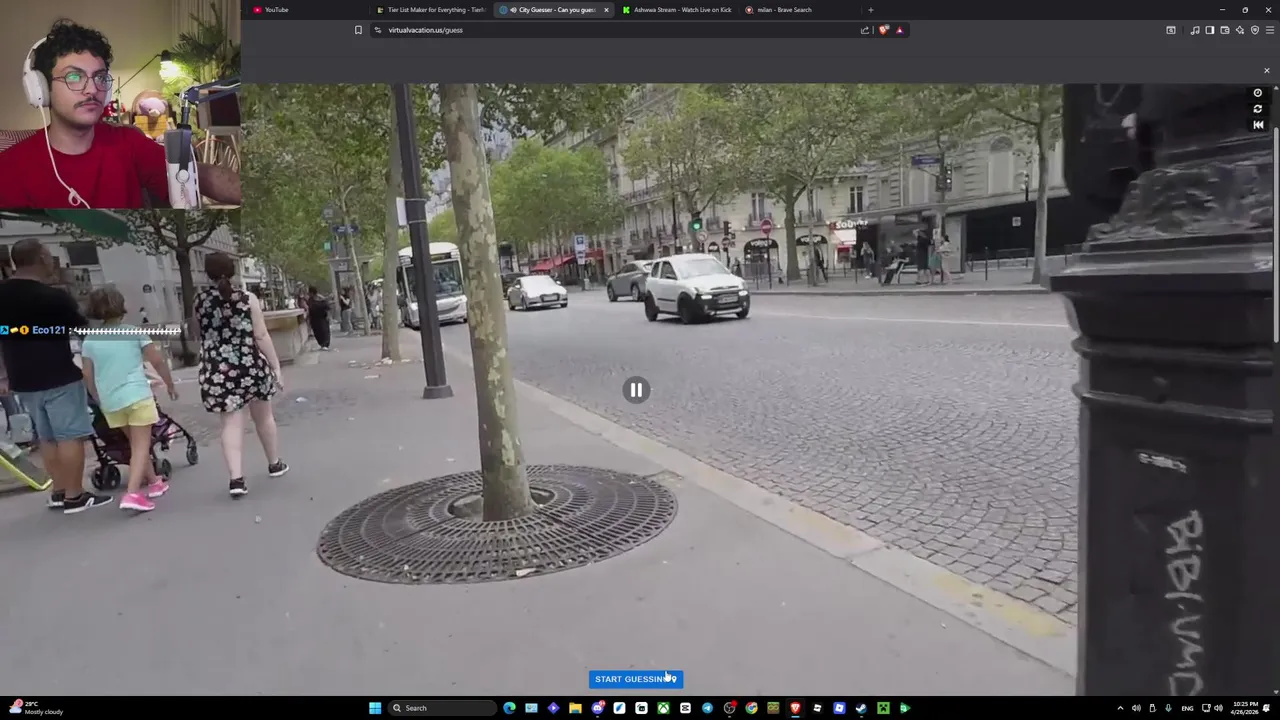This screenshot has height=720, width=1280.
Task: Open Steam from the taskbar
Action: click(861, 708)
